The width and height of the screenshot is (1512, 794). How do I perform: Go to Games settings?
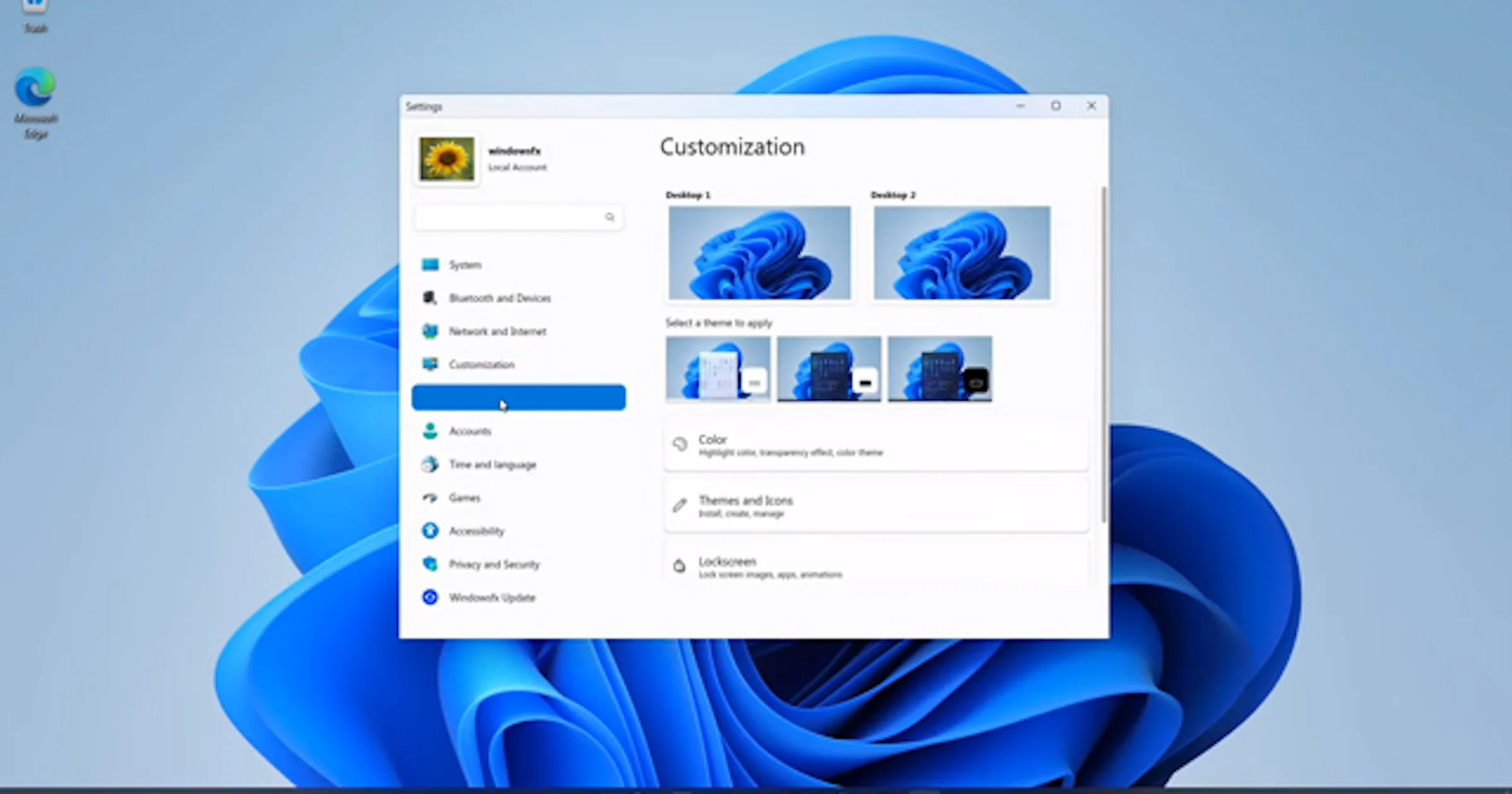[518, 498]
